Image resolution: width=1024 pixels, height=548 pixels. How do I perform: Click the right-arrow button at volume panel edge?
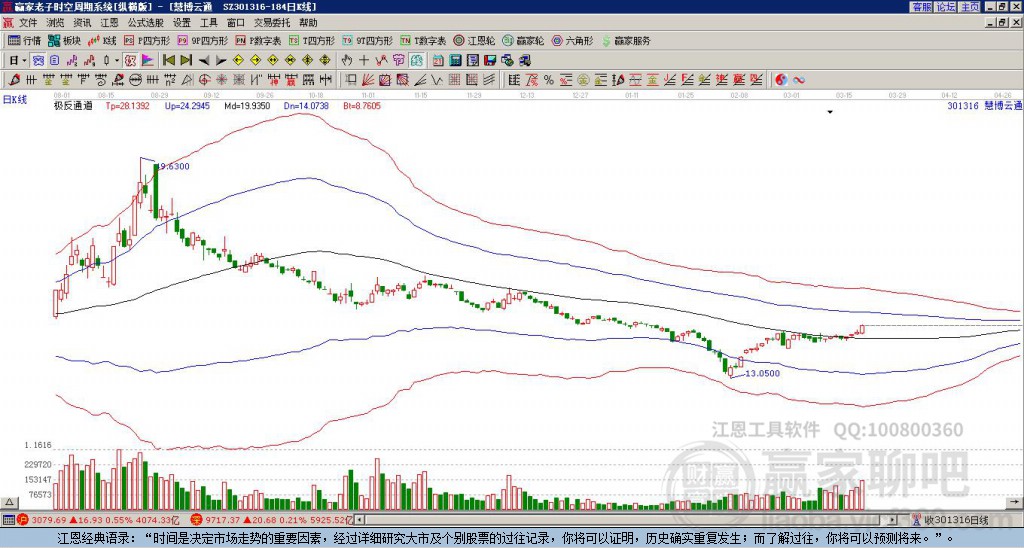(1015, 502)
